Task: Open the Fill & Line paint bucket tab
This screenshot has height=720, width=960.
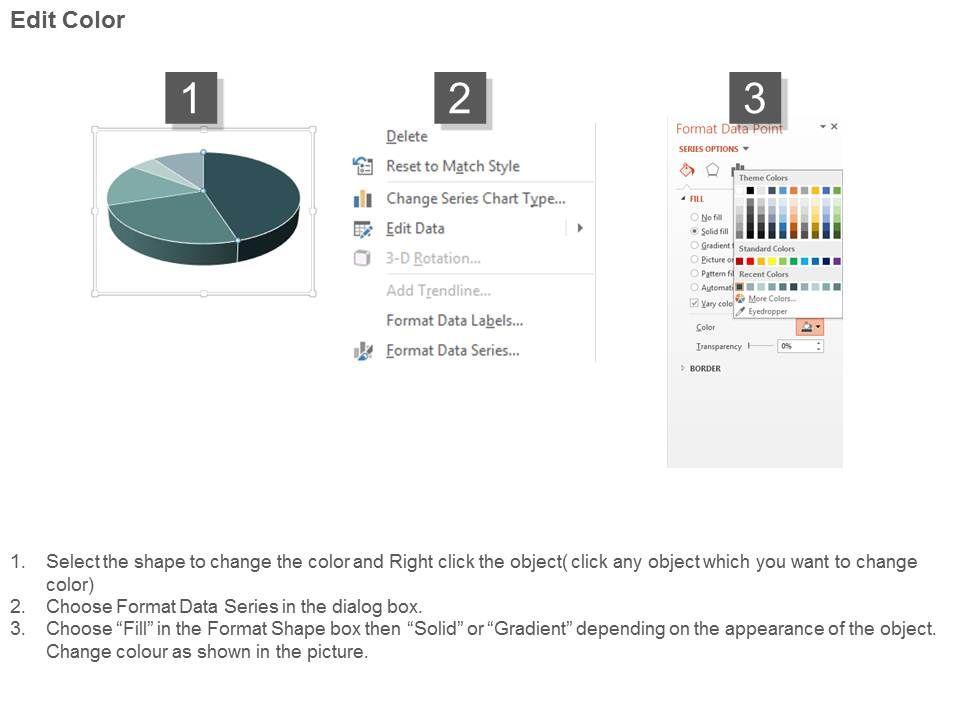Action: [x=687, y=170]
